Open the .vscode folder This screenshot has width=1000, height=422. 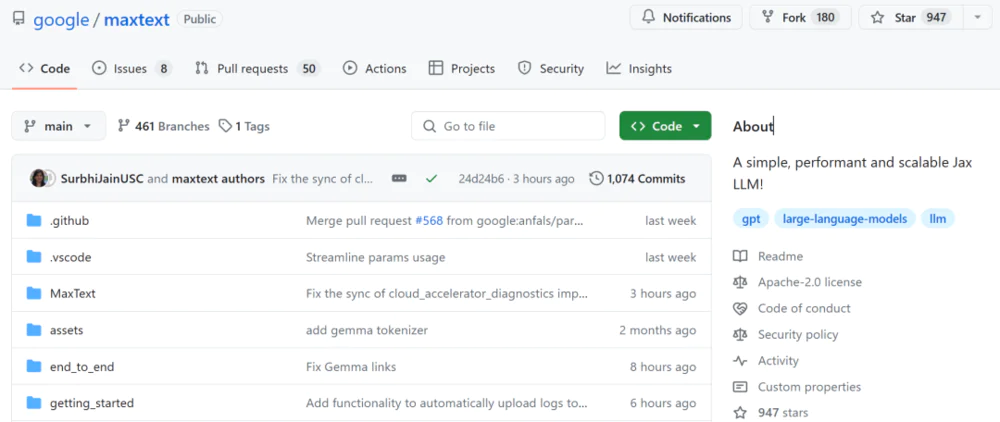point(70,258)
